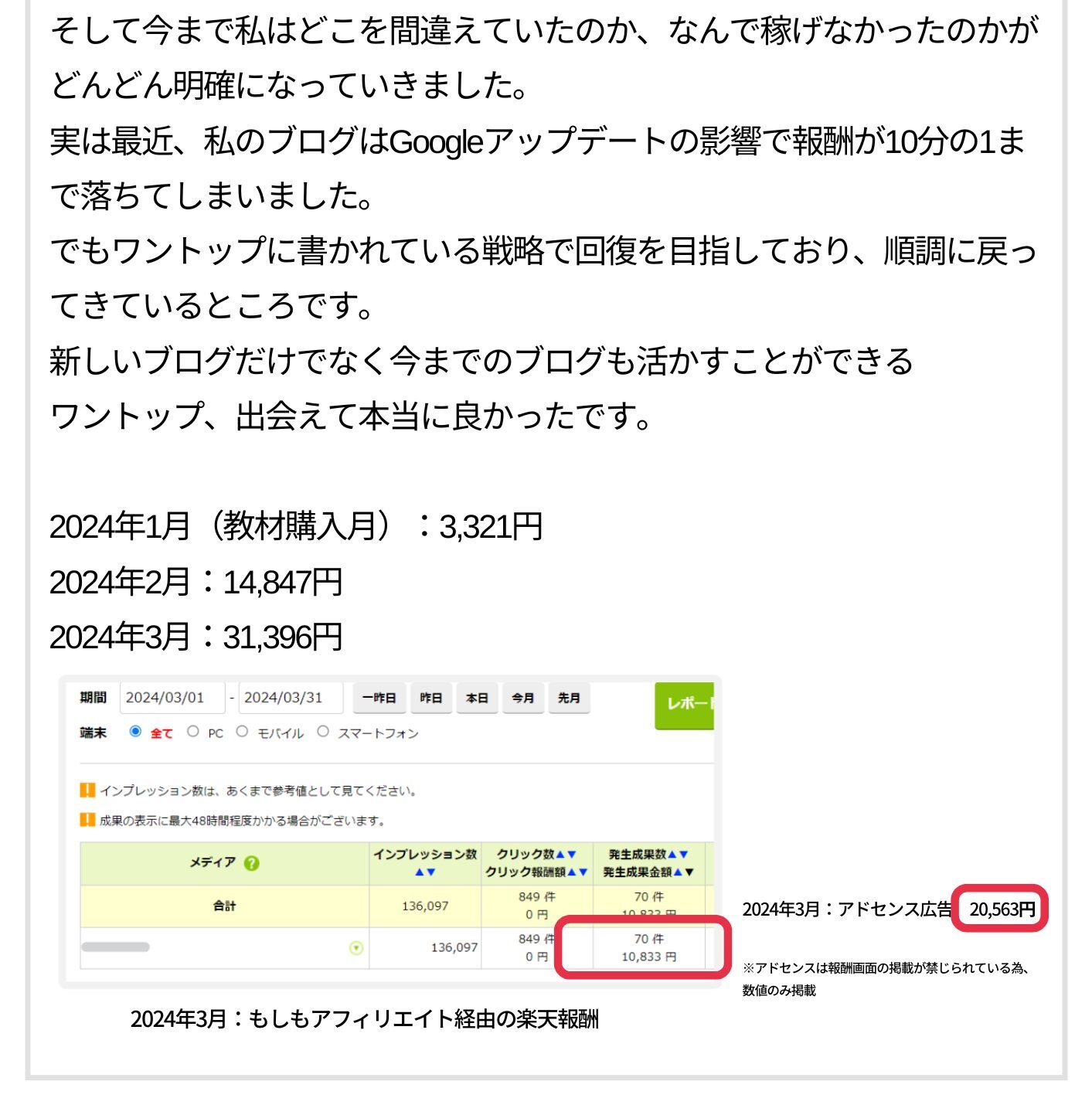Click the warning icon beside 成果の表示に notice
The image size is (1092, 1115).
87,820
